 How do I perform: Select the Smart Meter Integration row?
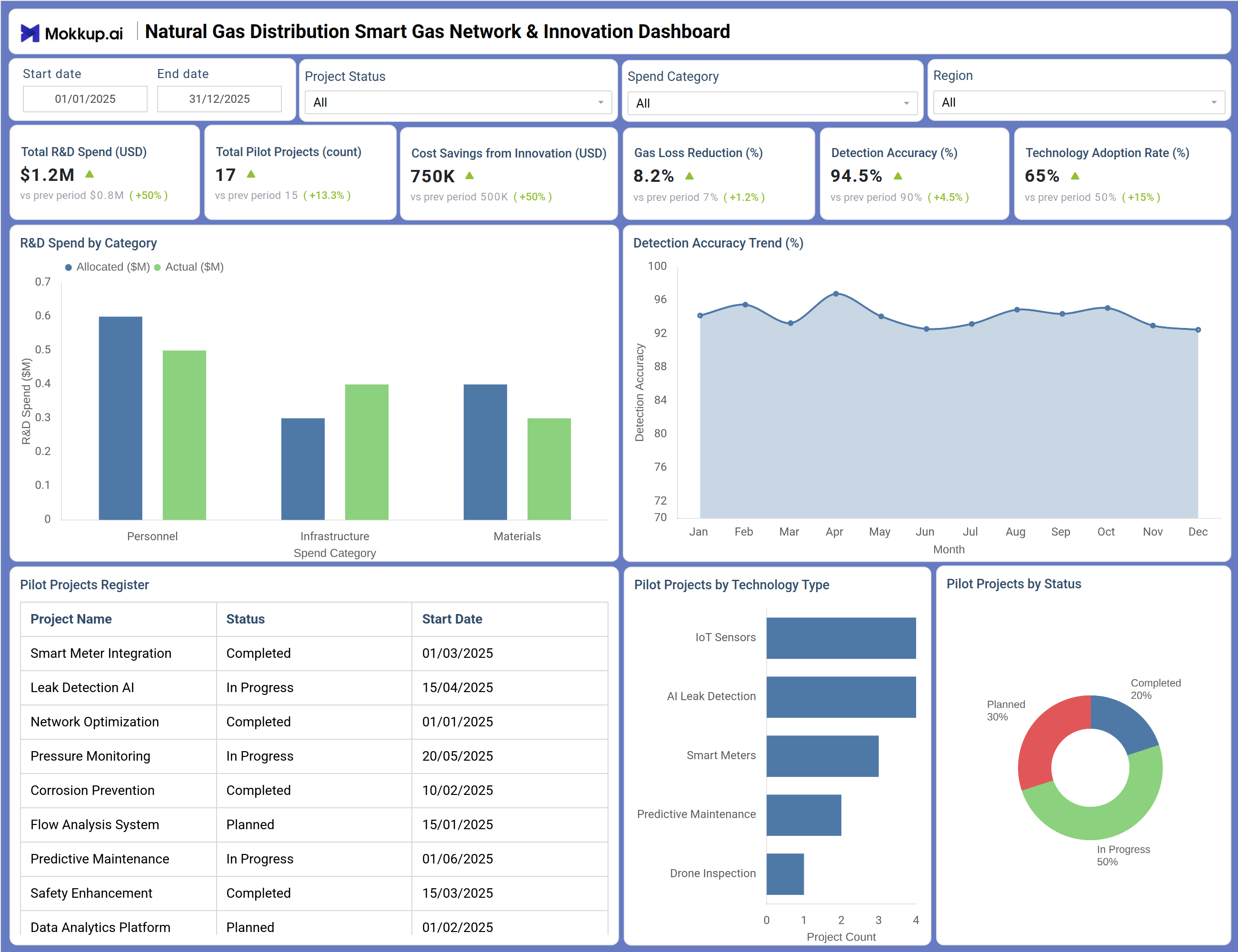coord(315,654)
